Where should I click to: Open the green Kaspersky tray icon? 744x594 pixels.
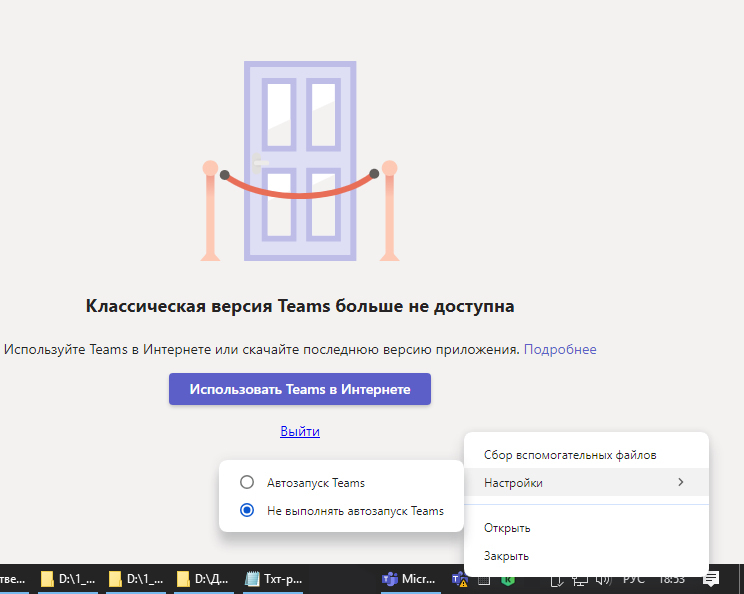tap(508, 578)
